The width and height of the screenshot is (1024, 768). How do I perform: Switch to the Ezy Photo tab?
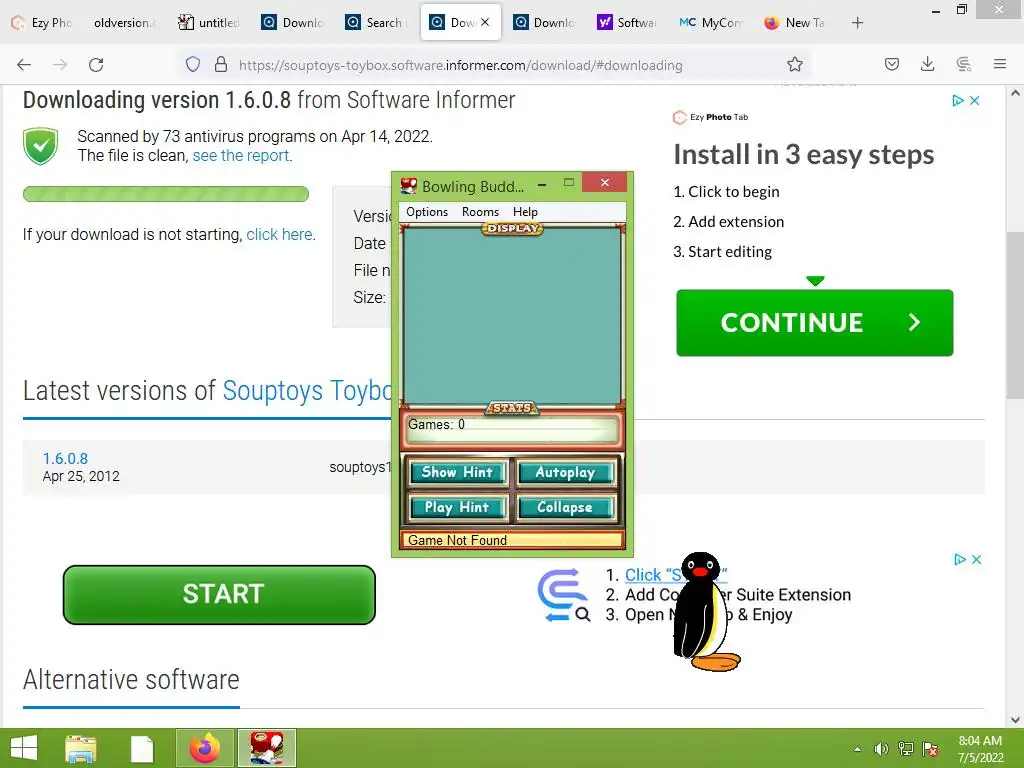coord(42,23)
